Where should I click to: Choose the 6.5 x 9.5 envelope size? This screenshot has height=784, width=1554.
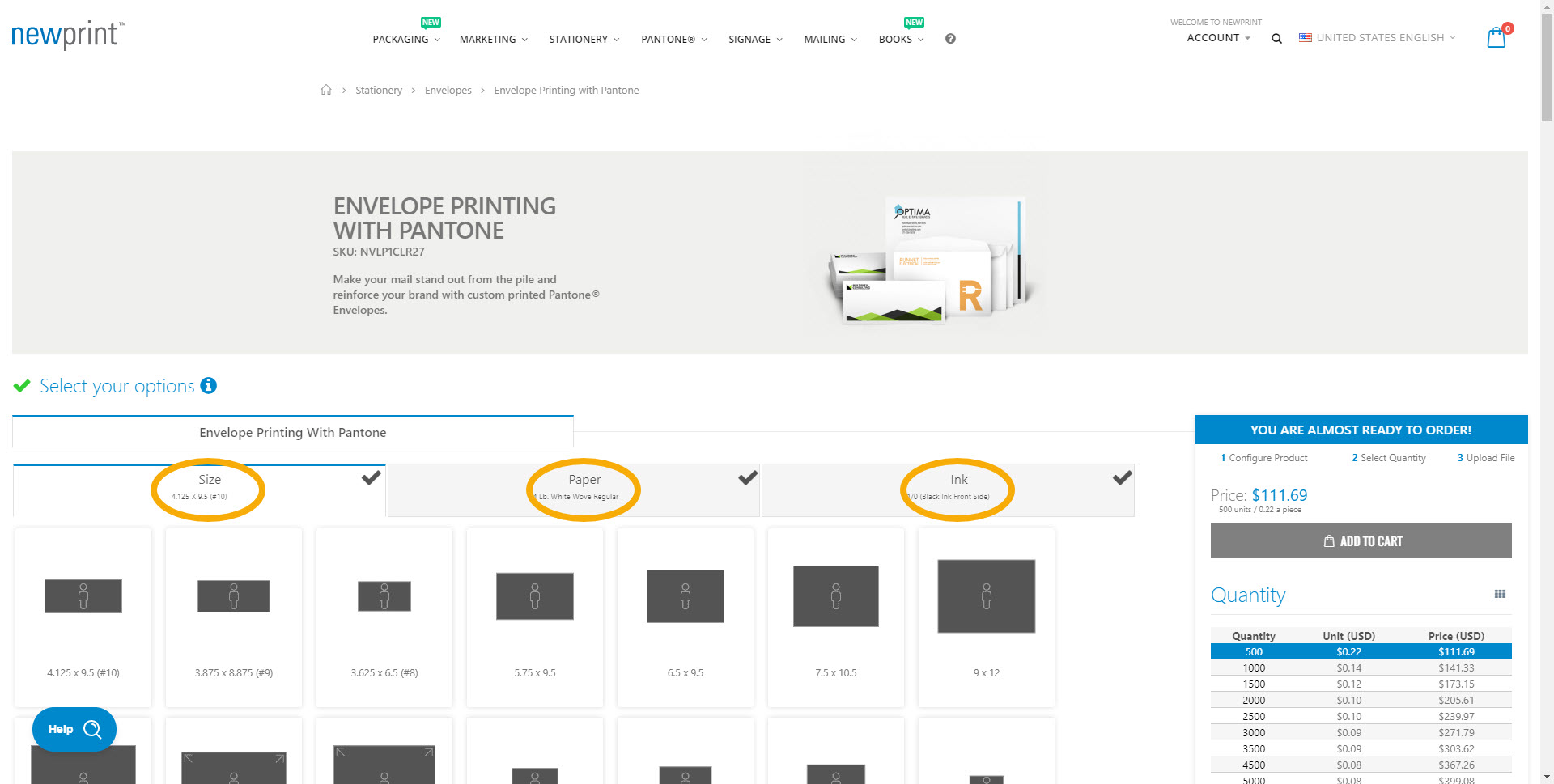tap(686, 617)
